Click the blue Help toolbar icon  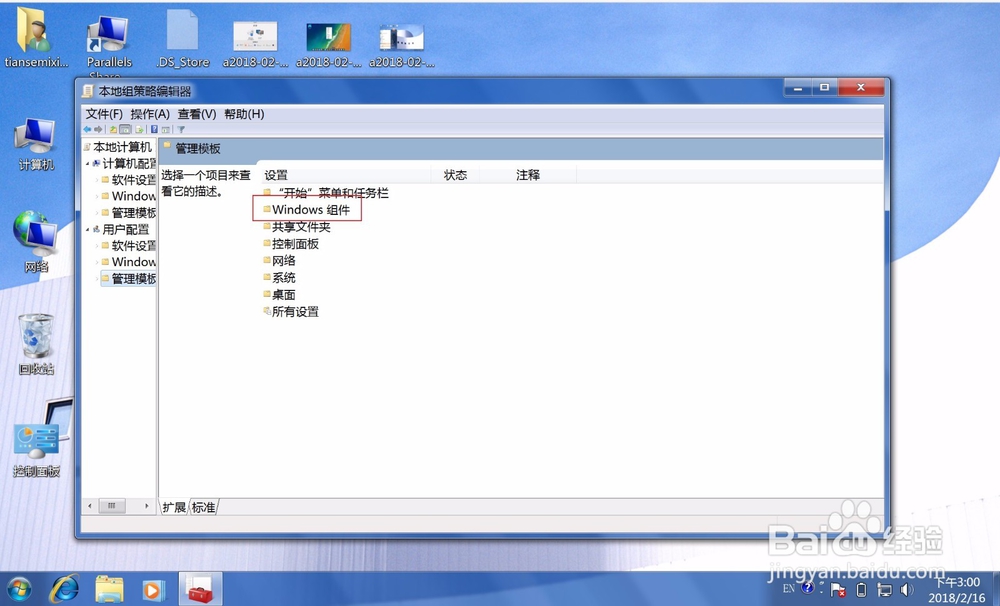coord(154,129)
